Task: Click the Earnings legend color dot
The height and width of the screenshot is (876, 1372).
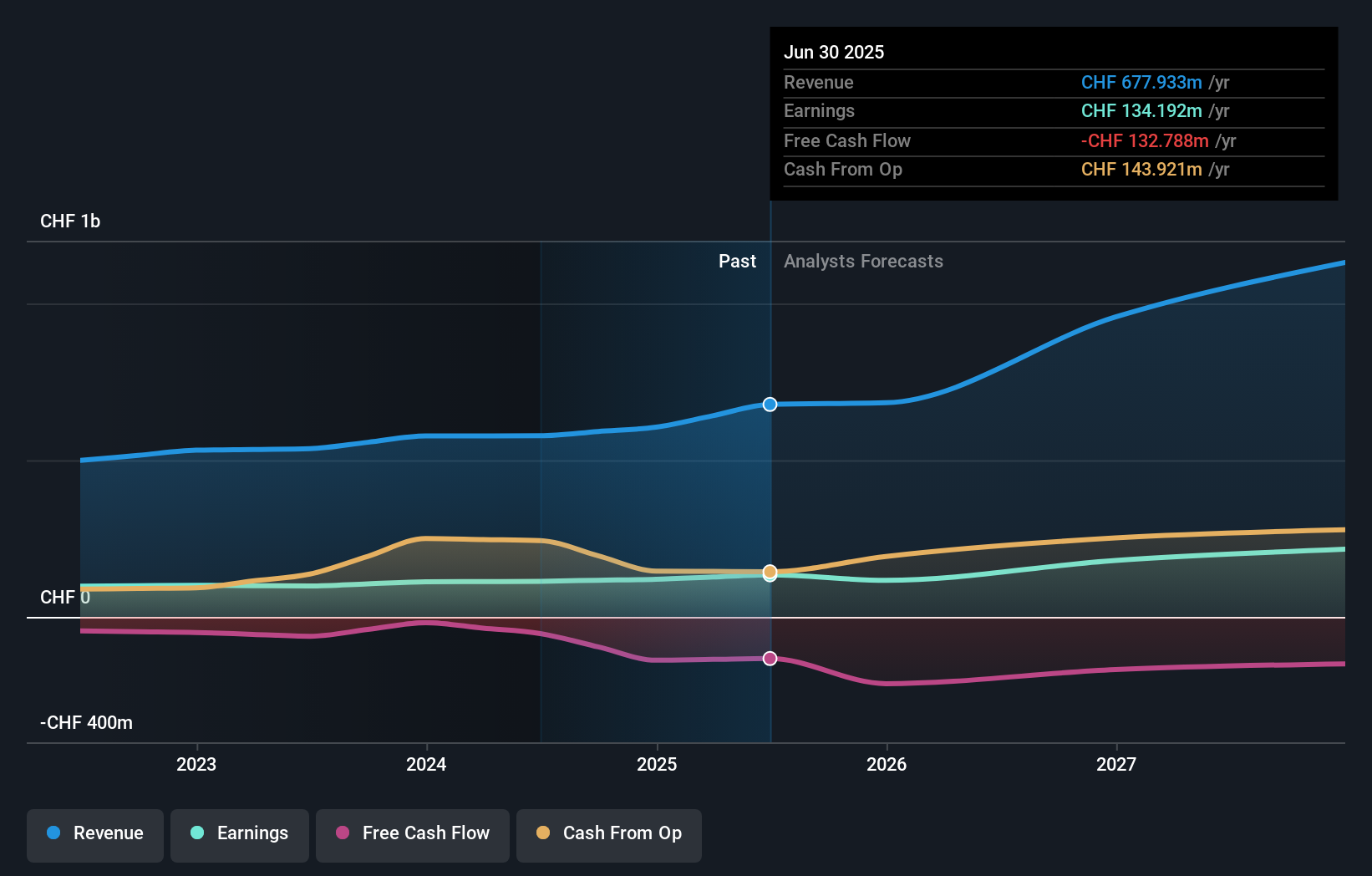Action: coord(196,833)
